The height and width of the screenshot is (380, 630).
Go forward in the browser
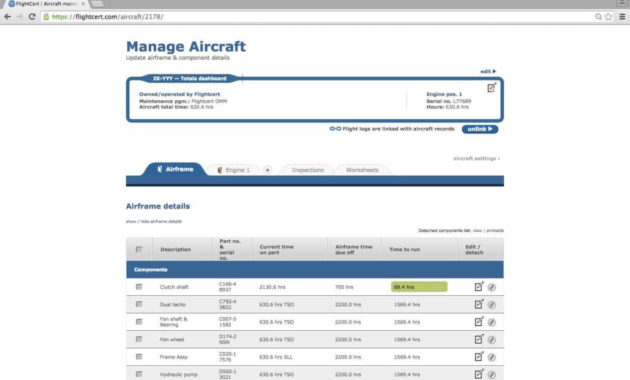point(19,16)
